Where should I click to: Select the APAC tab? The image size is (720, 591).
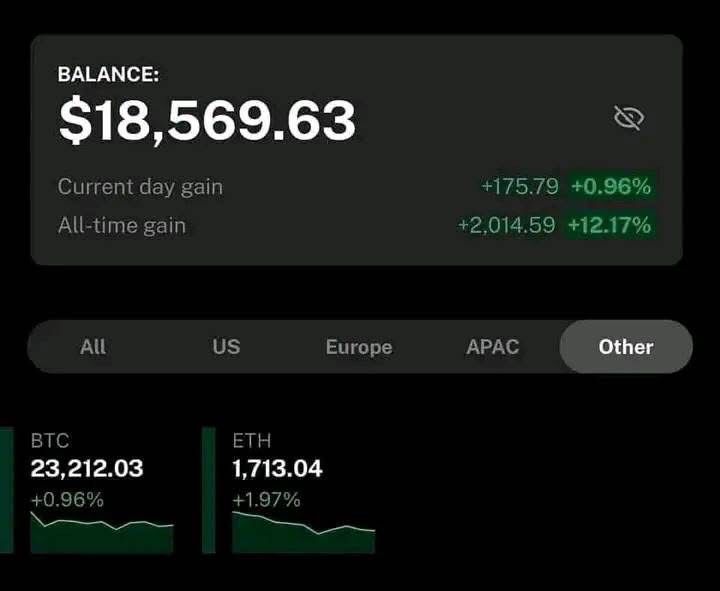[493, 347]
